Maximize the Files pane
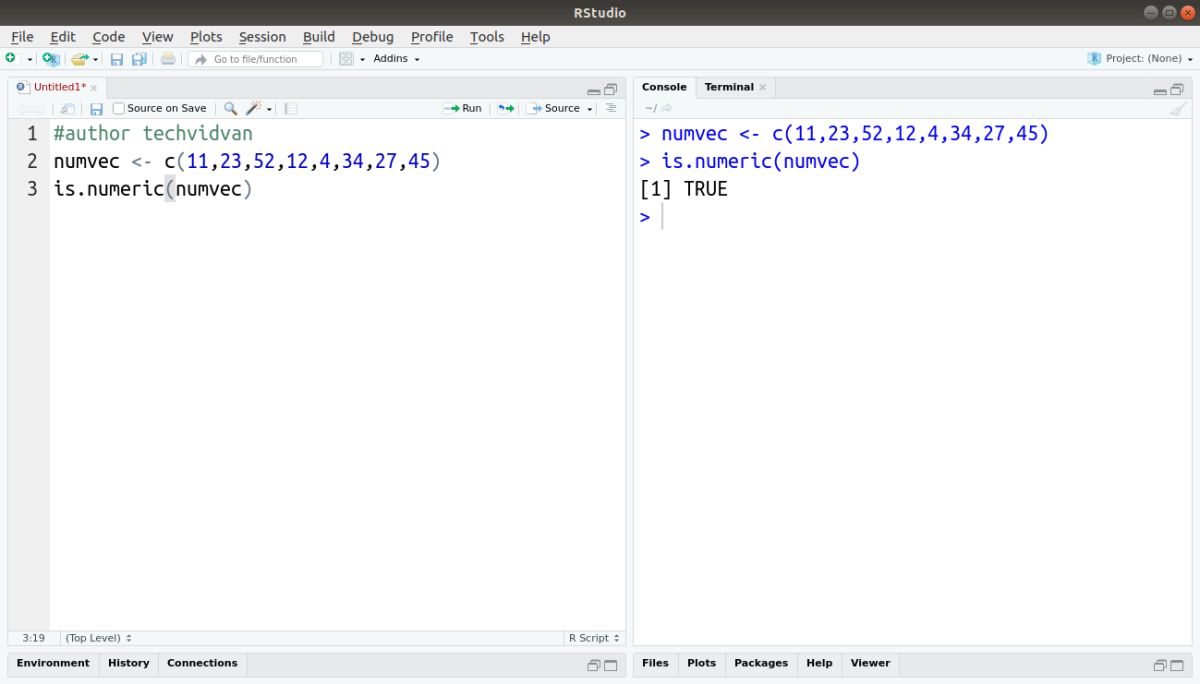This screenshot has height=684, width=1200. pos(1177,665)
